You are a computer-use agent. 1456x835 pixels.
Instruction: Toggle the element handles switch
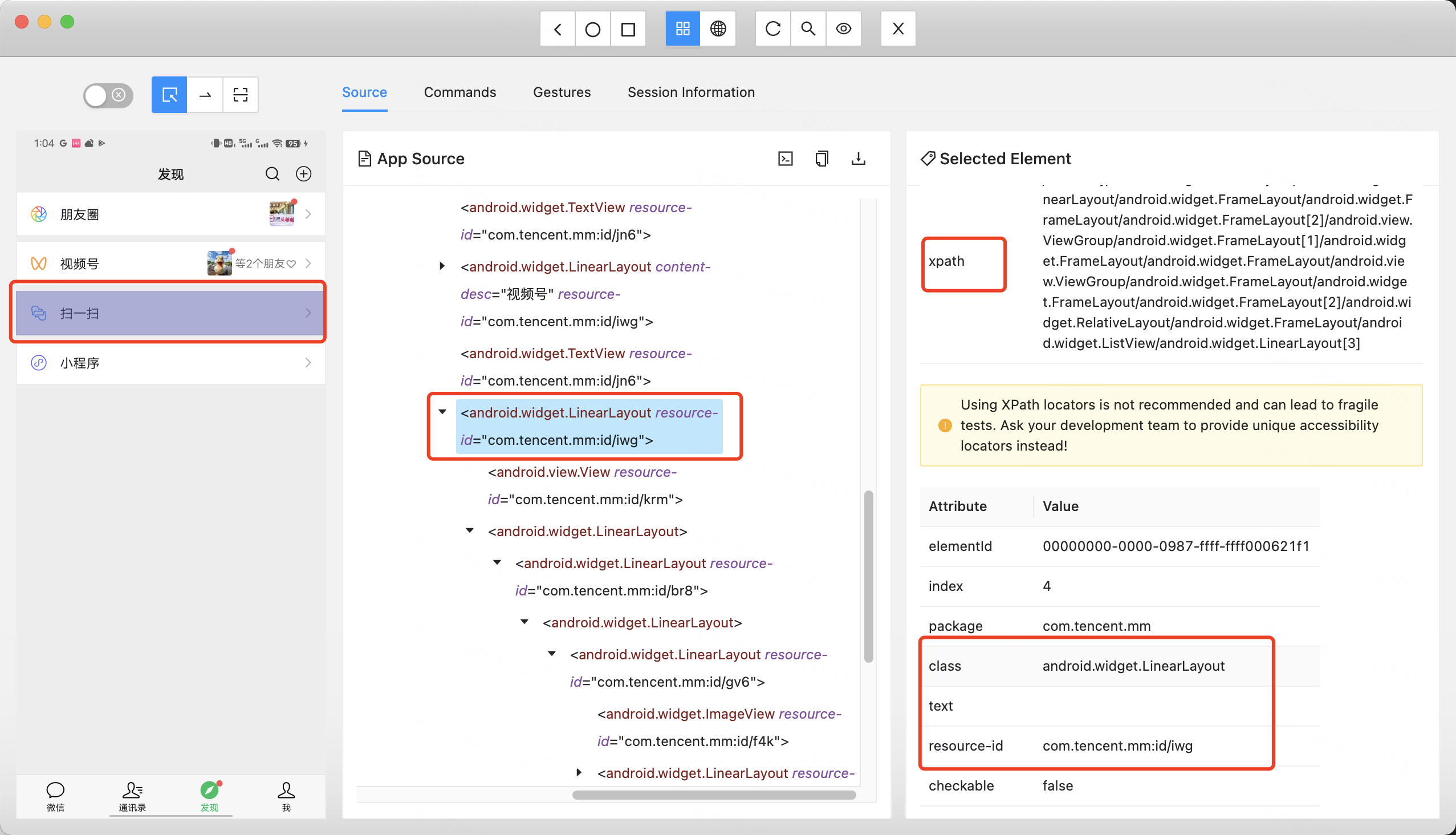(108, 95)
